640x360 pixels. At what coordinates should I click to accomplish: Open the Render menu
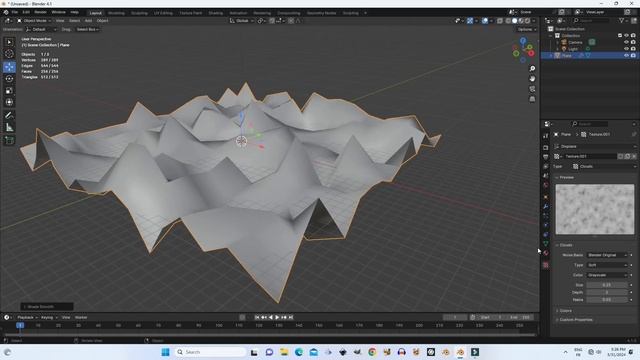40,12
